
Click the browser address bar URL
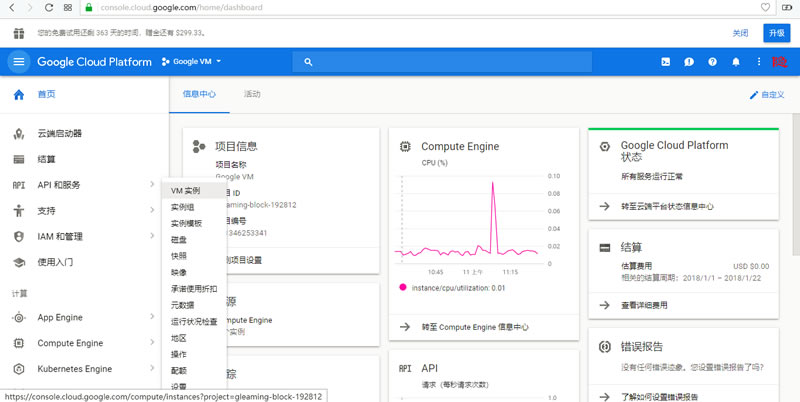tap(182, 8)
